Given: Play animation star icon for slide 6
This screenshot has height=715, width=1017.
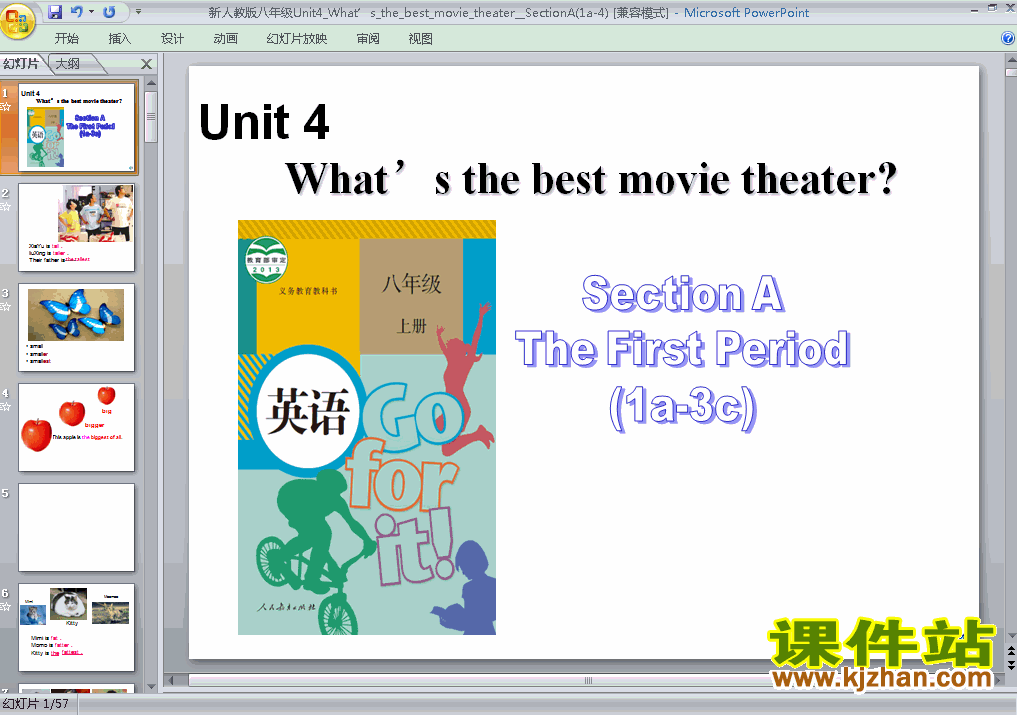Looking at the screenshot, I should click(6, 607).
